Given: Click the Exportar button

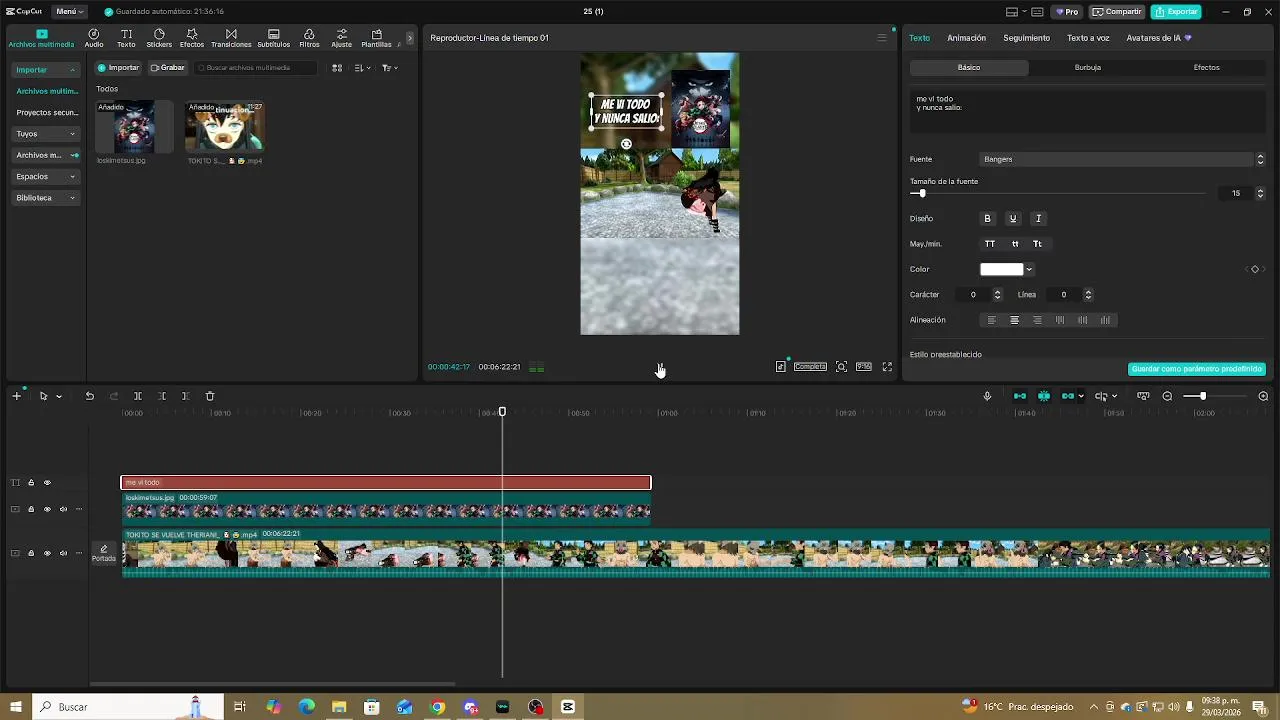Looking at the screenshot, I should (1176, 12).
